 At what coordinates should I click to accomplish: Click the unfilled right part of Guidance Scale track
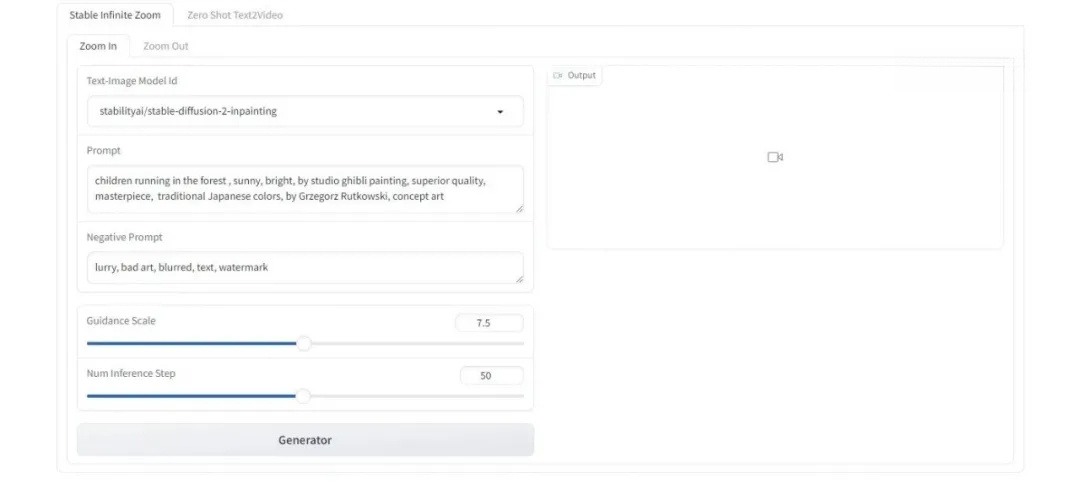click(x=420, y=343)
